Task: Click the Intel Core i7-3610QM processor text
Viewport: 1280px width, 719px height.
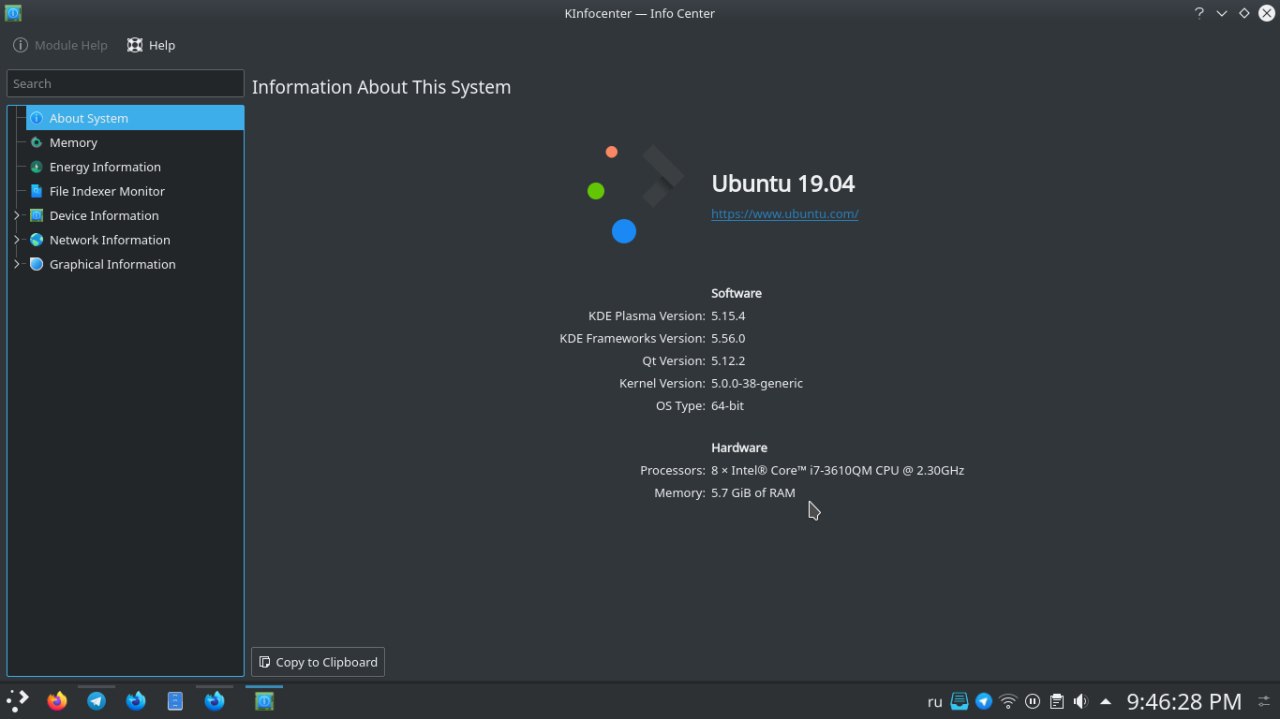Action: coord(838,470)
